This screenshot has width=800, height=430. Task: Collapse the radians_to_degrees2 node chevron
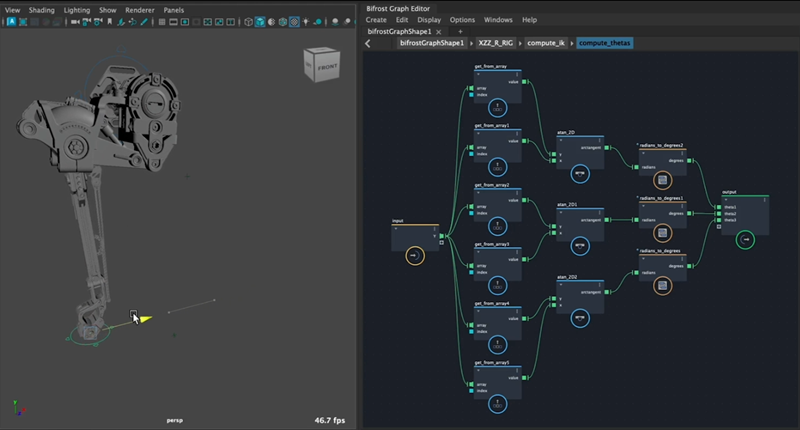point(643,153)
